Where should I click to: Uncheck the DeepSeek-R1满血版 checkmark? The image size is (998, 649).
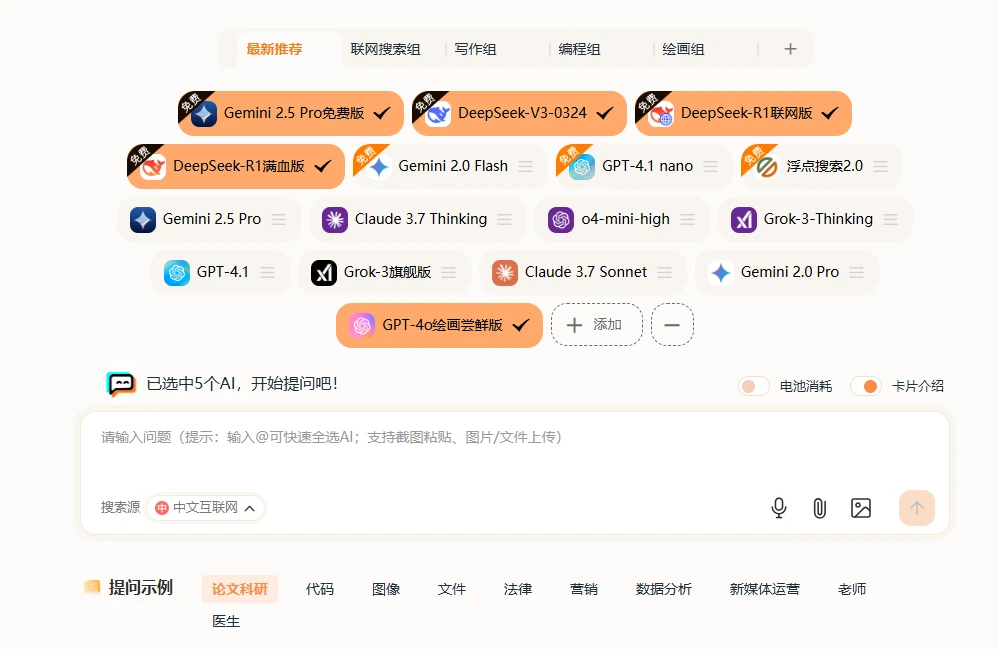(x=323, y=166)
